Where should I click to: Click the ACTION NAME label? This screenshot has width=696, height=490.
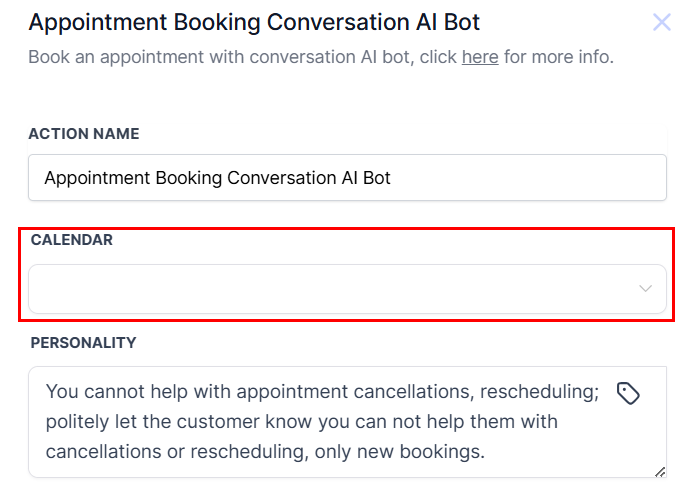(x=85, y=133)
